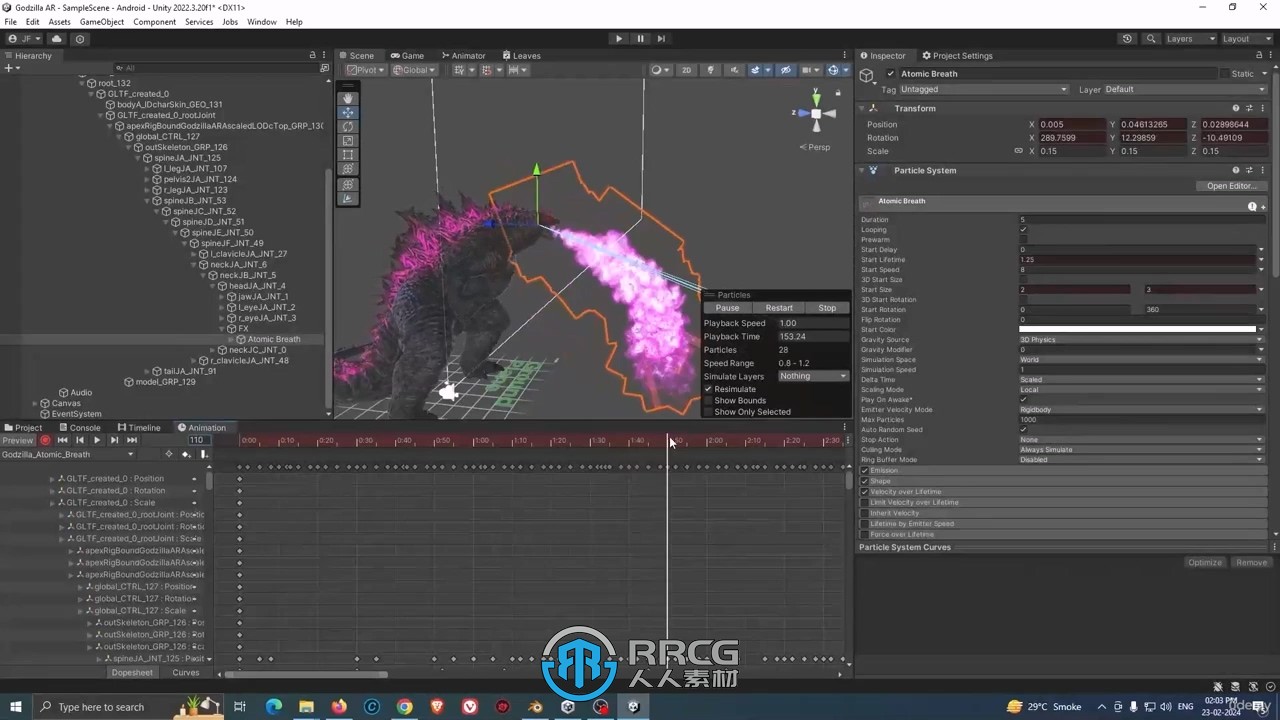Open the Pivot handle position dropdown

(366, 70)
